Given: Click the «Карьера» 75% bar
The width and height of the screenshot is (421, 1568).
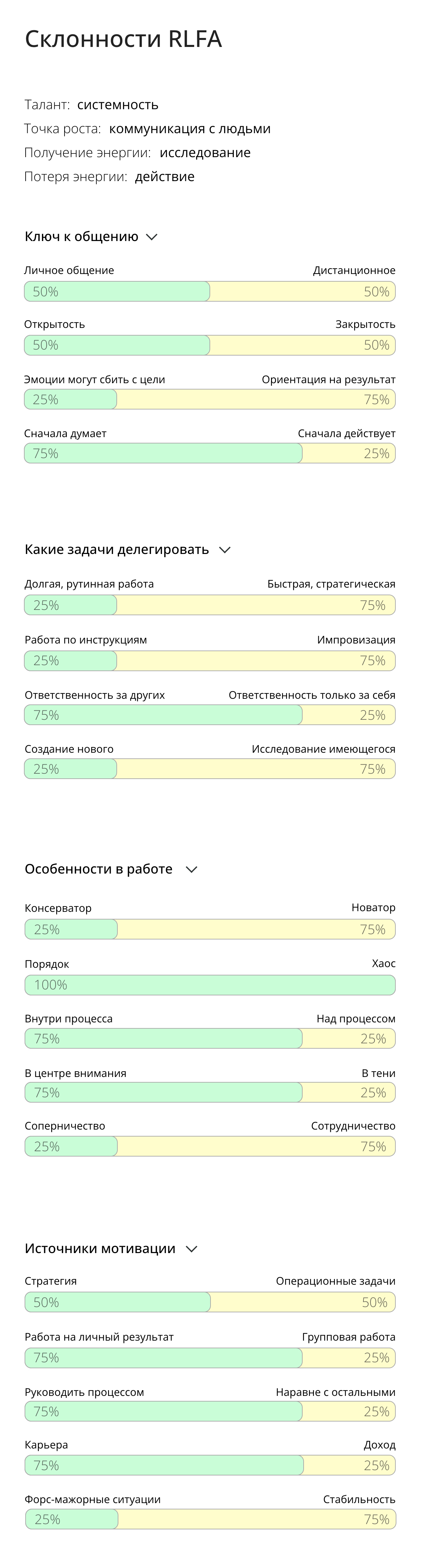Looking at the screenshot, I should (x=164, y=1466).
